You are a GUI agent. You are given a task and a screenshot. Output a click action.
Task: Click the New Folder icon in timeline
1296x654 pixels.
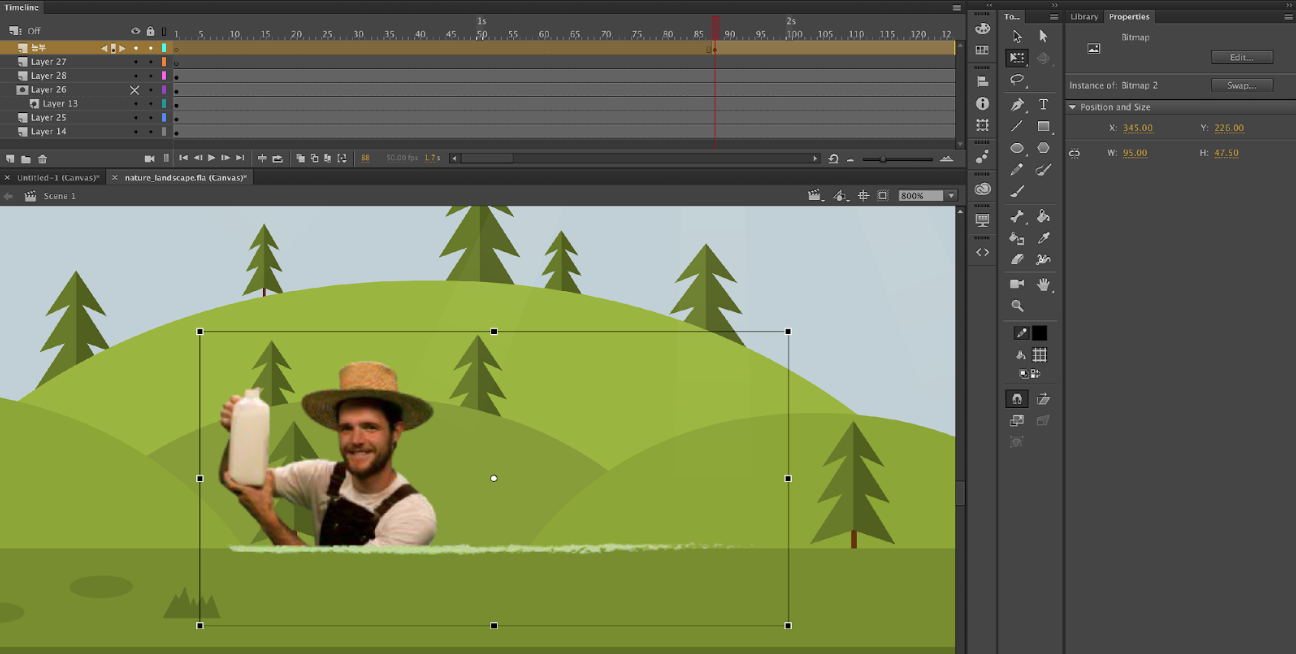pyautogui.click(x=26, y=158)
